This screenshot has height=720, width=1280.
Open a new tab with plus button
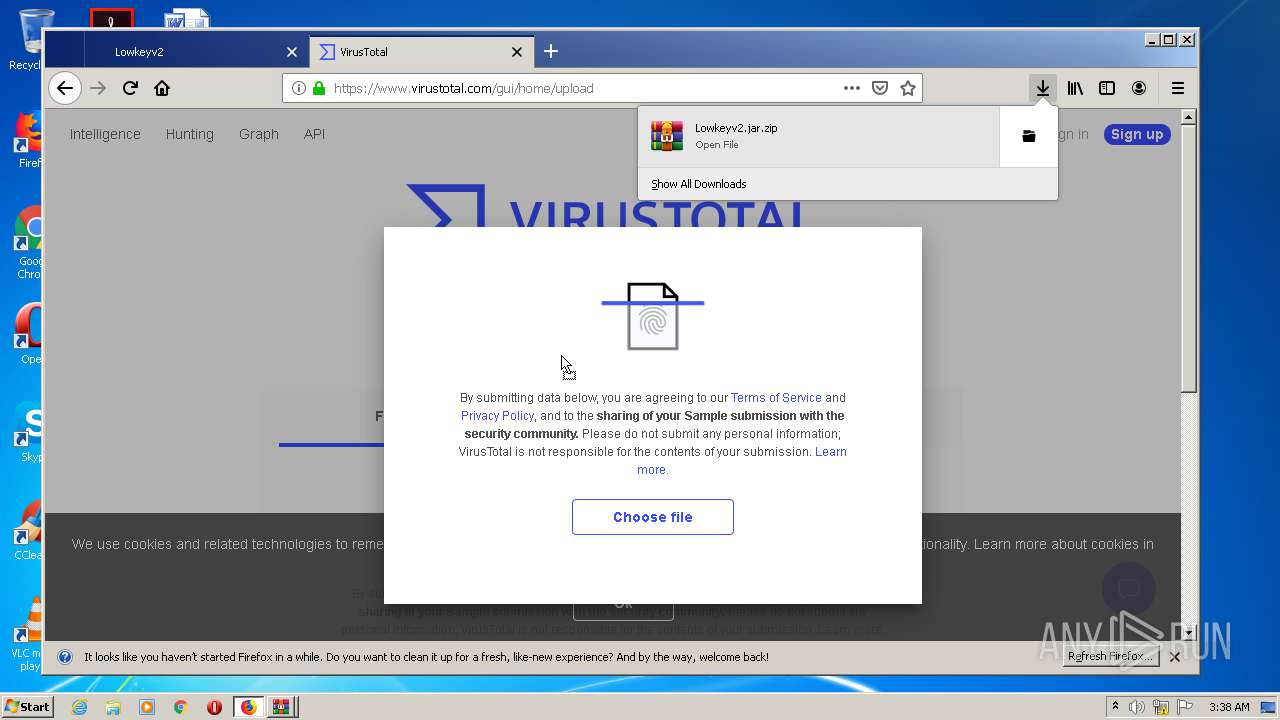551,51
